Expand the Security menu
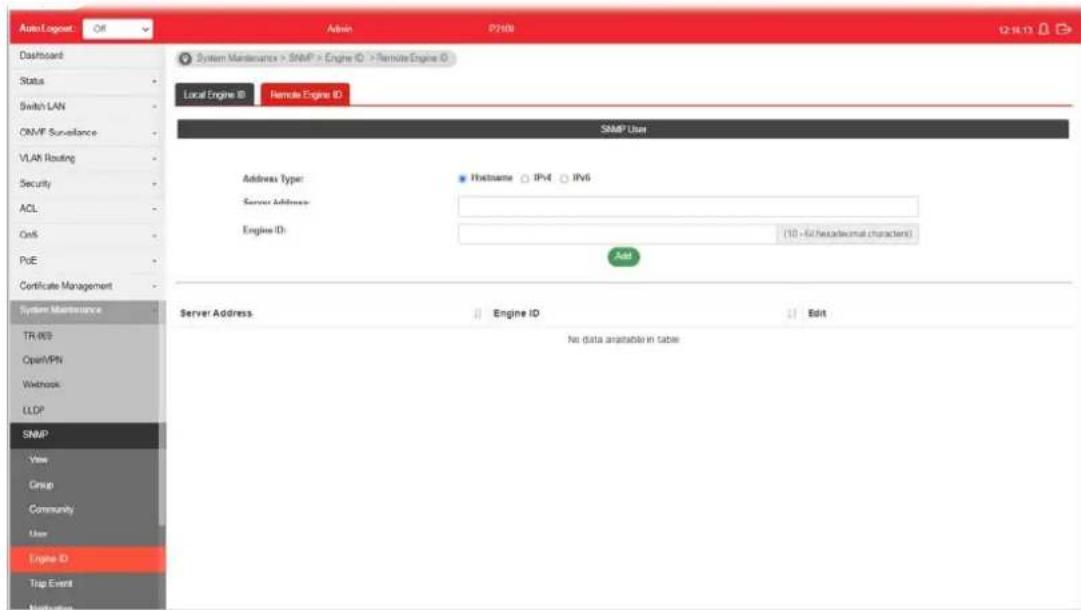 87,184
